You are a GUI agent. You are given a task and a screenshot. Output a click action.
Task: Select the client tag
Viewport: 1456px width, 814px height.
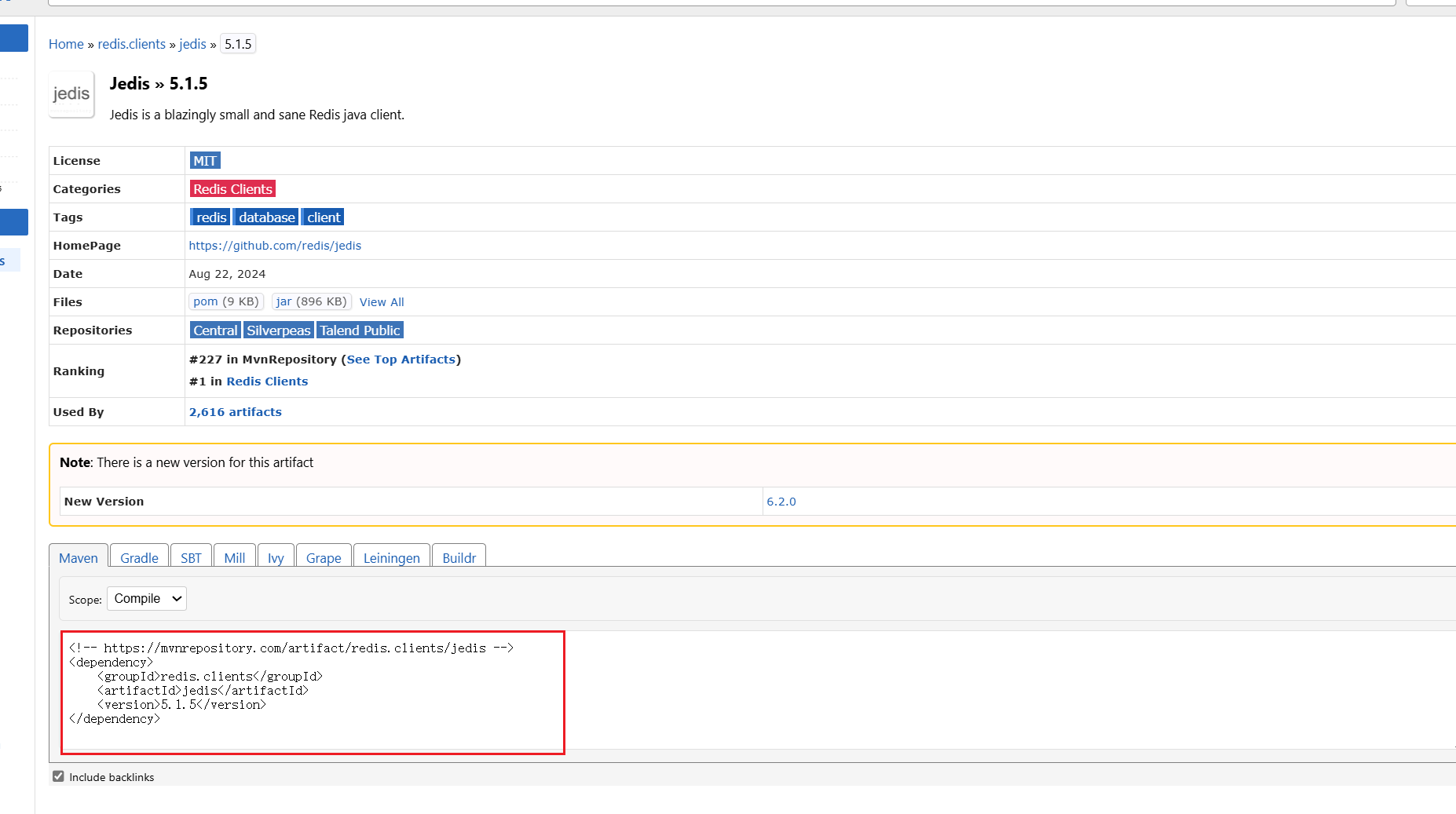coord(324,217)
